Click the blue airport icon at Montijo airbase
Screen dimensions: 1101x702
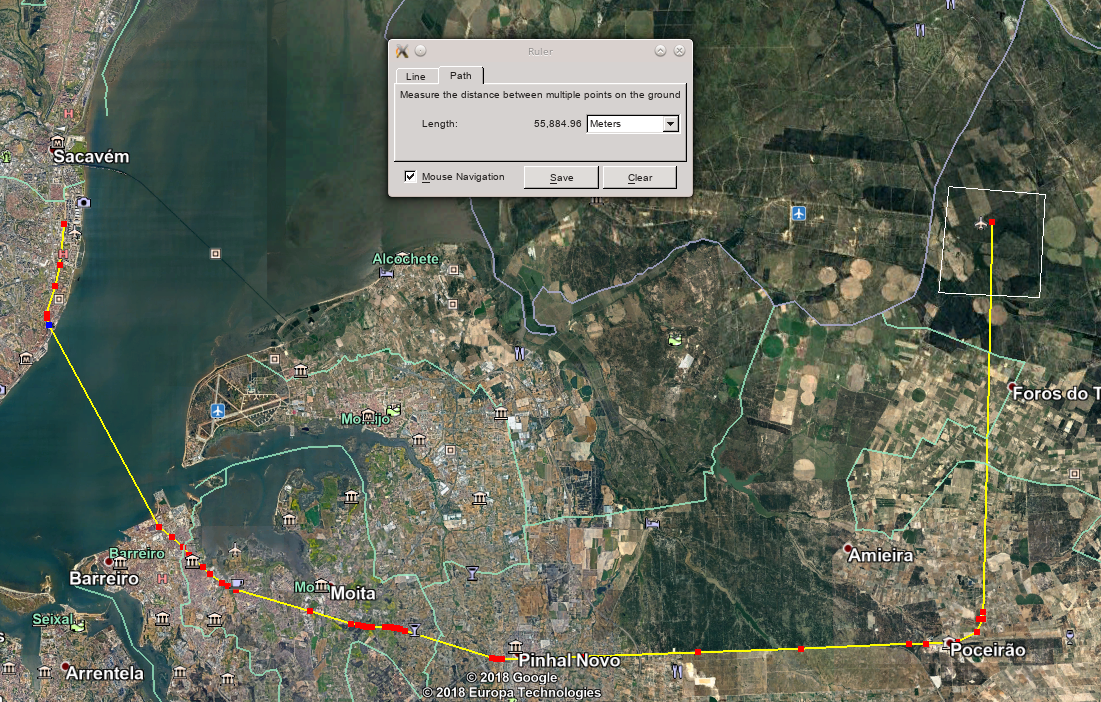218,411
